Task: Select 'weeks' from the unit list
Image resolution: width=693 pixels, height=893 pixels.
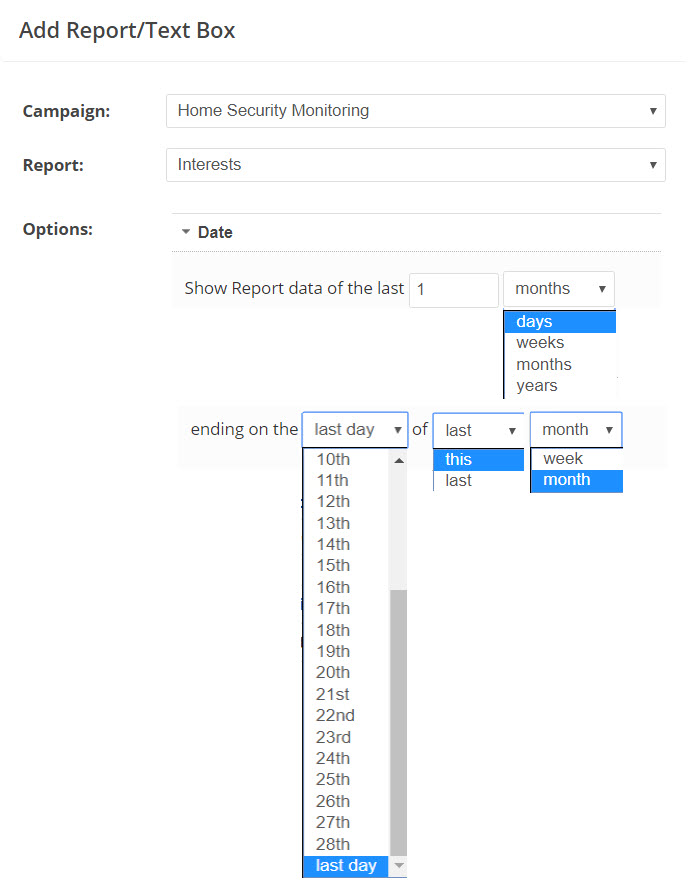Action: click(560, 343)
